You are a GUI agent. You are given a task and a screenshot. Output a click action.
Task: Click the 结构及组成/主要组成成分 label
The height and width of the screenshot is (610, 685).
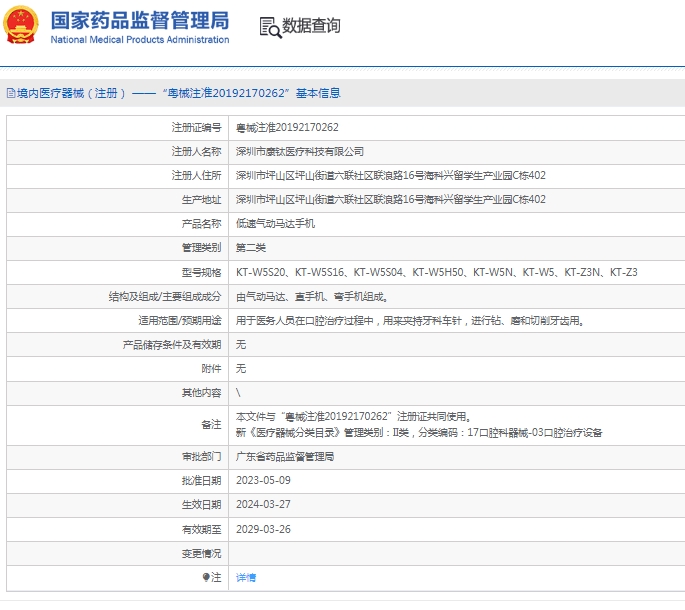pyautogui.click(x=165, y=297)
